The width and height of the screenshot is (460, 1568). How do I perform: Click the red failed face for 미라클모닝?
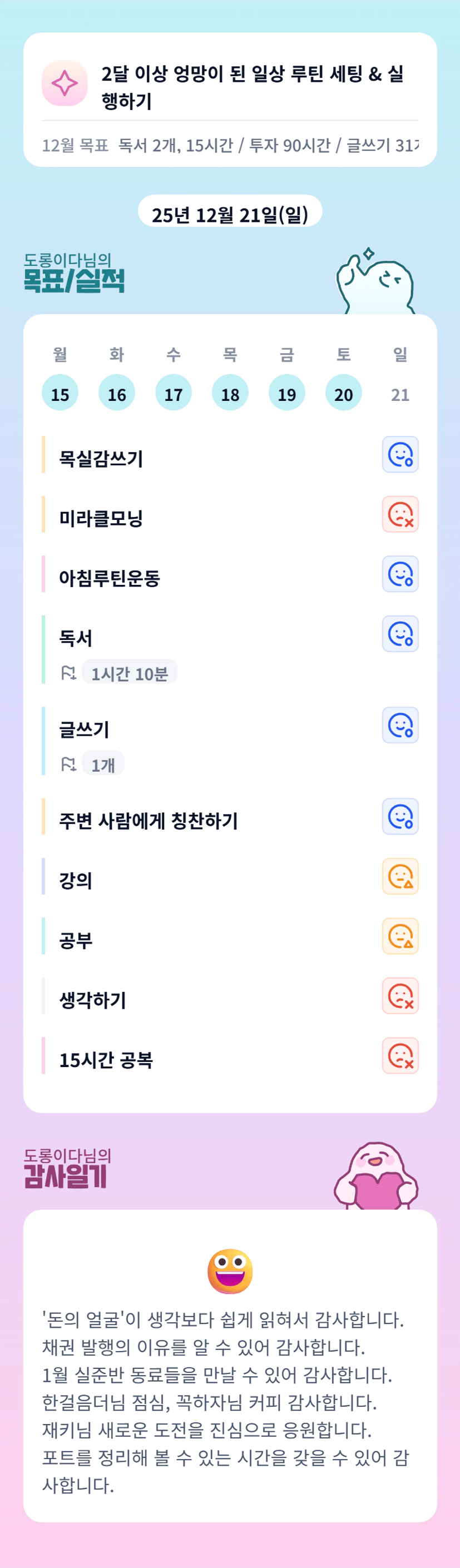coord(400,514)
